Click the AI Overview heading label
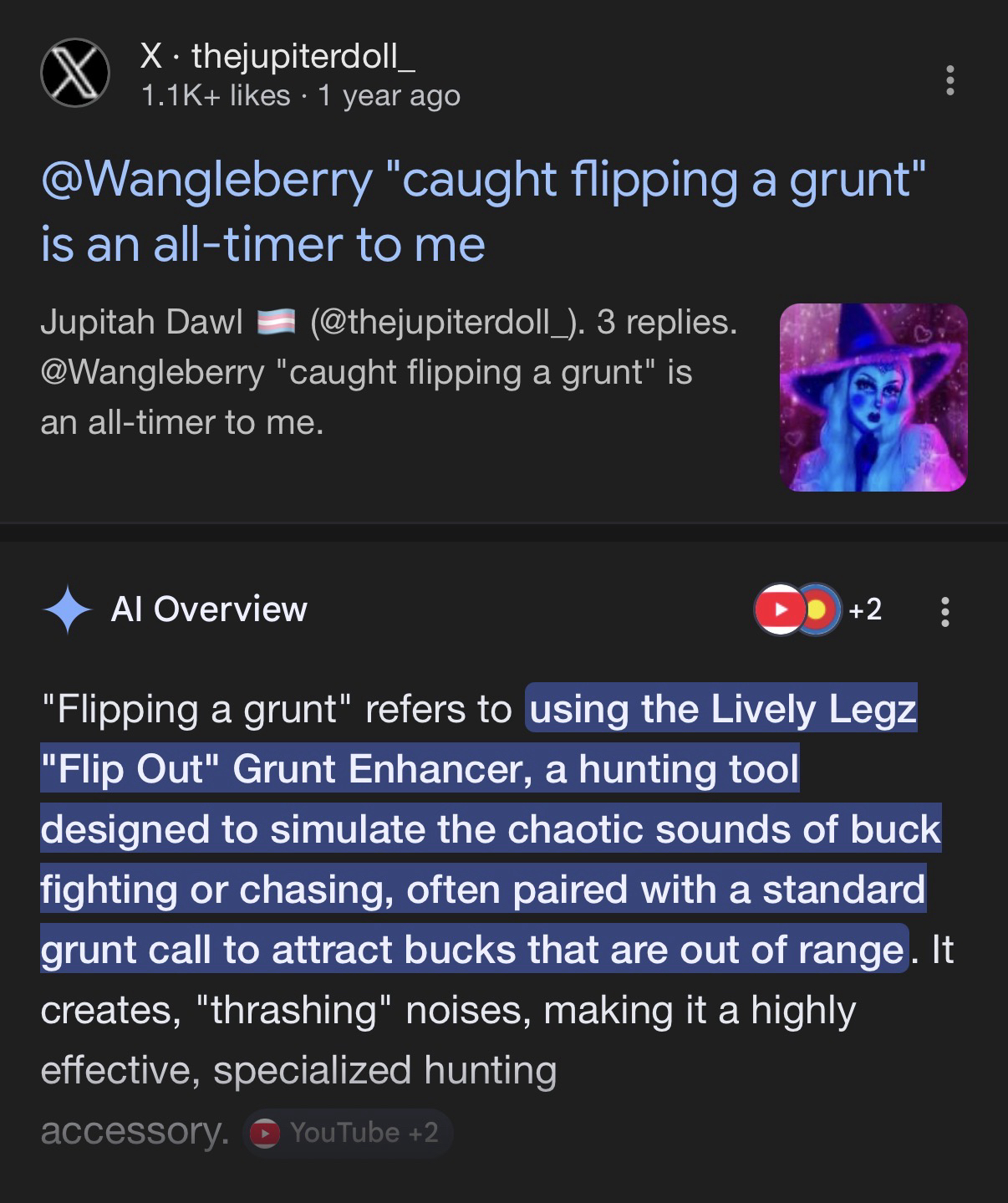Screen dimensions: 1008x1203 tap(209, 609)
